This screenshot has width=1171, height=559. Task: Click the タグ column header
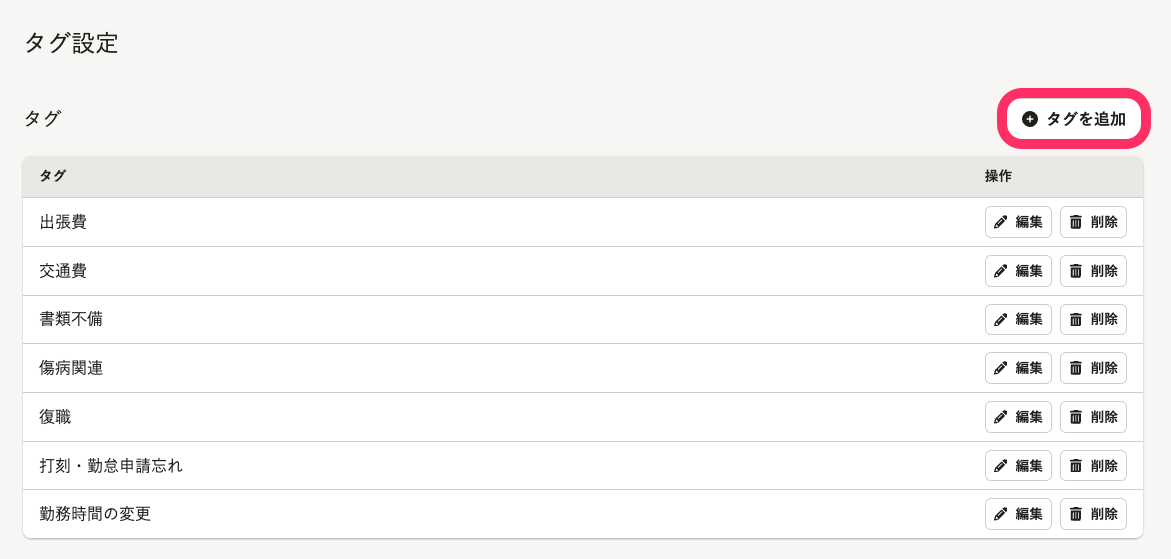pyautogui.click(x=53, y=177)
